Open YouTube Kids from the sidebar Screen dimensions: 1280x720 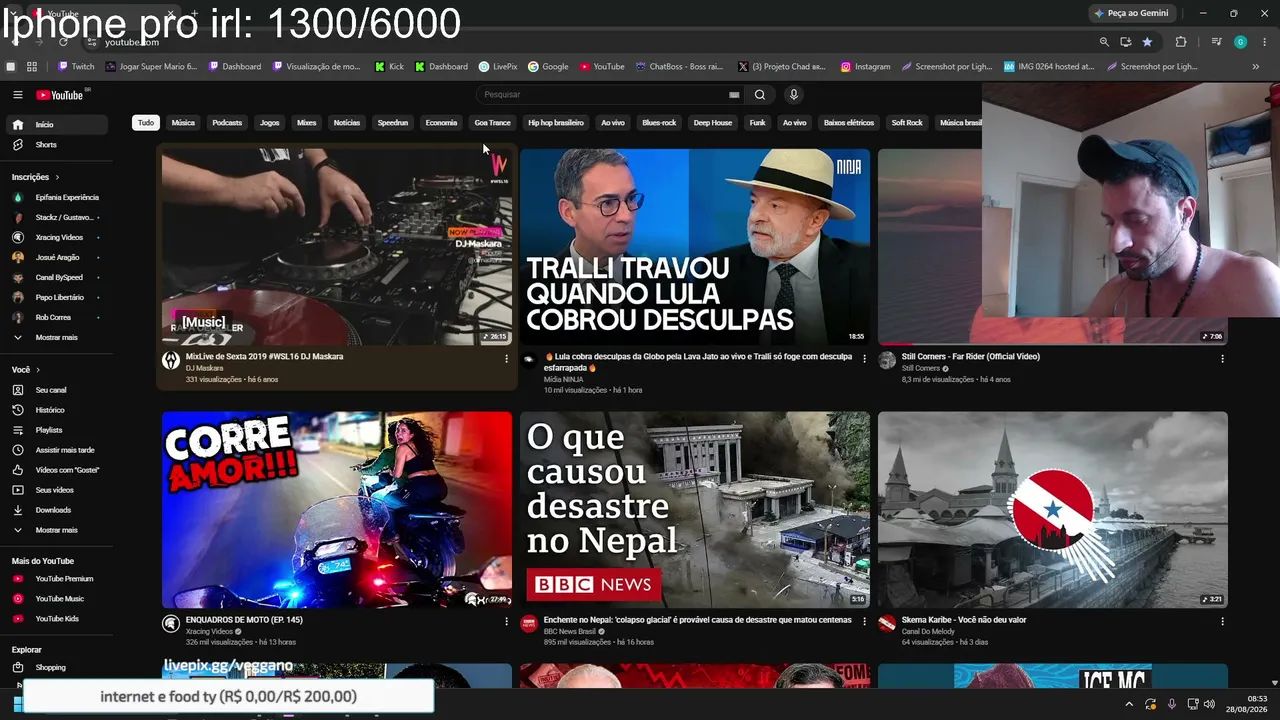click(56, 619)
